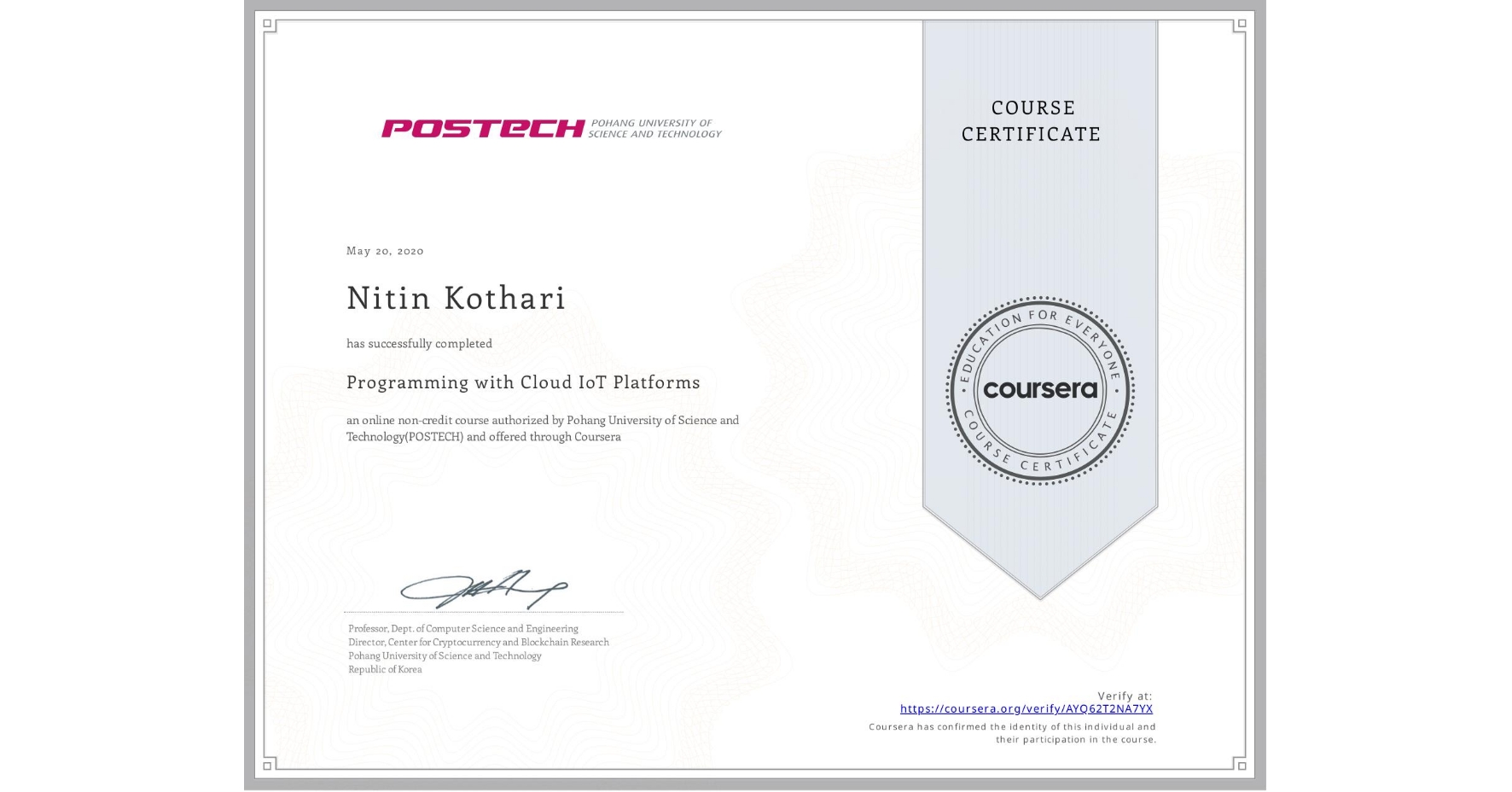Select the 'has successfully completed' text

pyautogui.click(x=420, y=343)
